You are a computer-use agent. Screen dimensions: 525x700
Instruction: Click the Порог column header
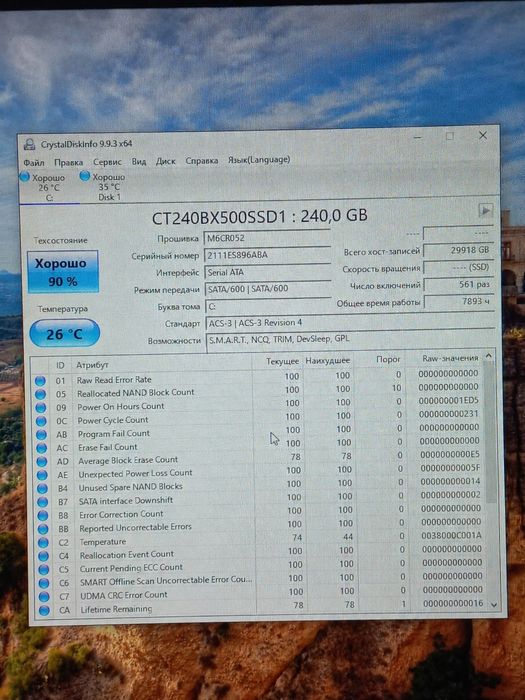(x=388, y=359)
